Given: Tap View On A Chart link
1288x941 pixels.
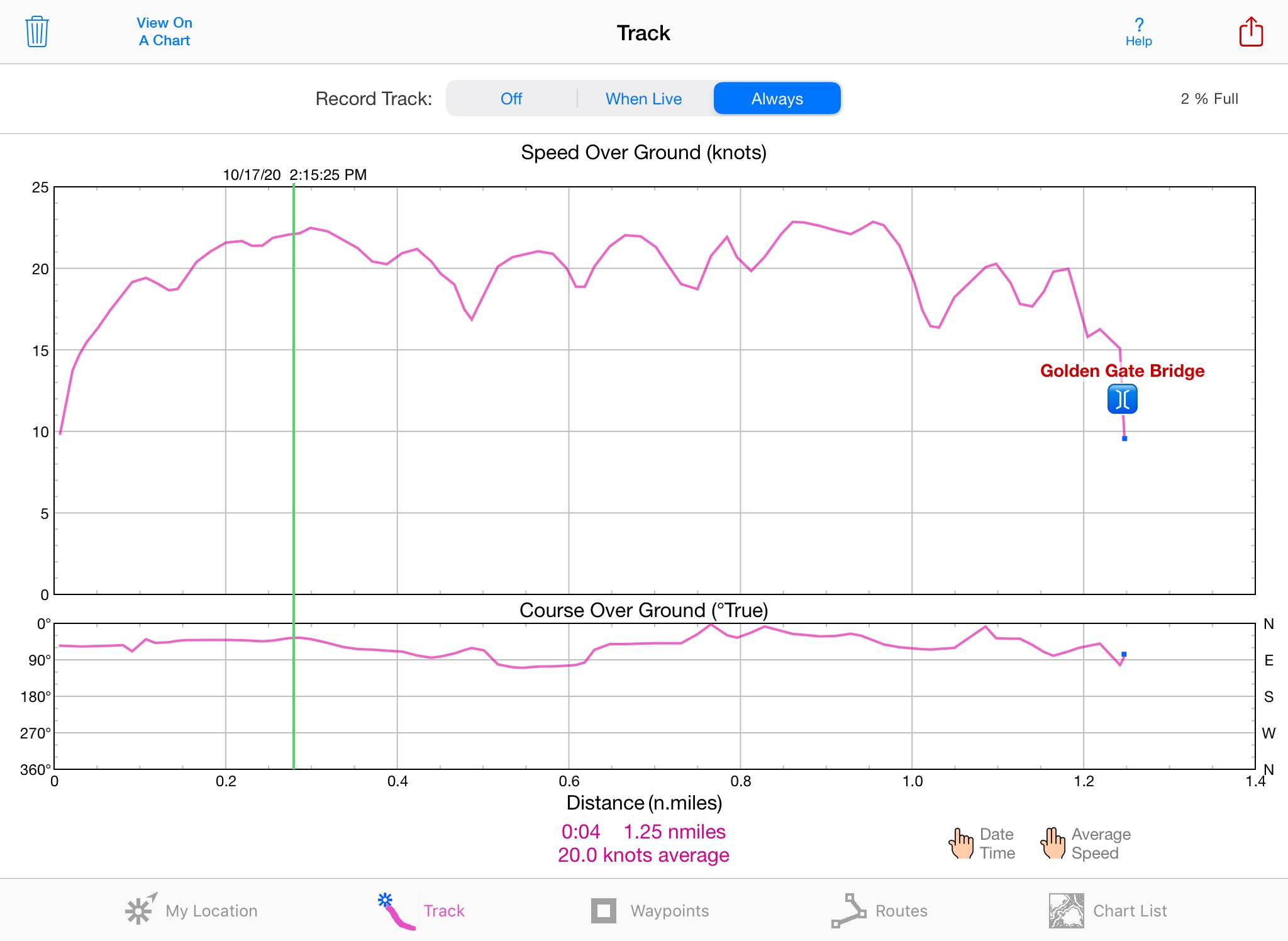Looking at the screenshot, I should point(164,31).
